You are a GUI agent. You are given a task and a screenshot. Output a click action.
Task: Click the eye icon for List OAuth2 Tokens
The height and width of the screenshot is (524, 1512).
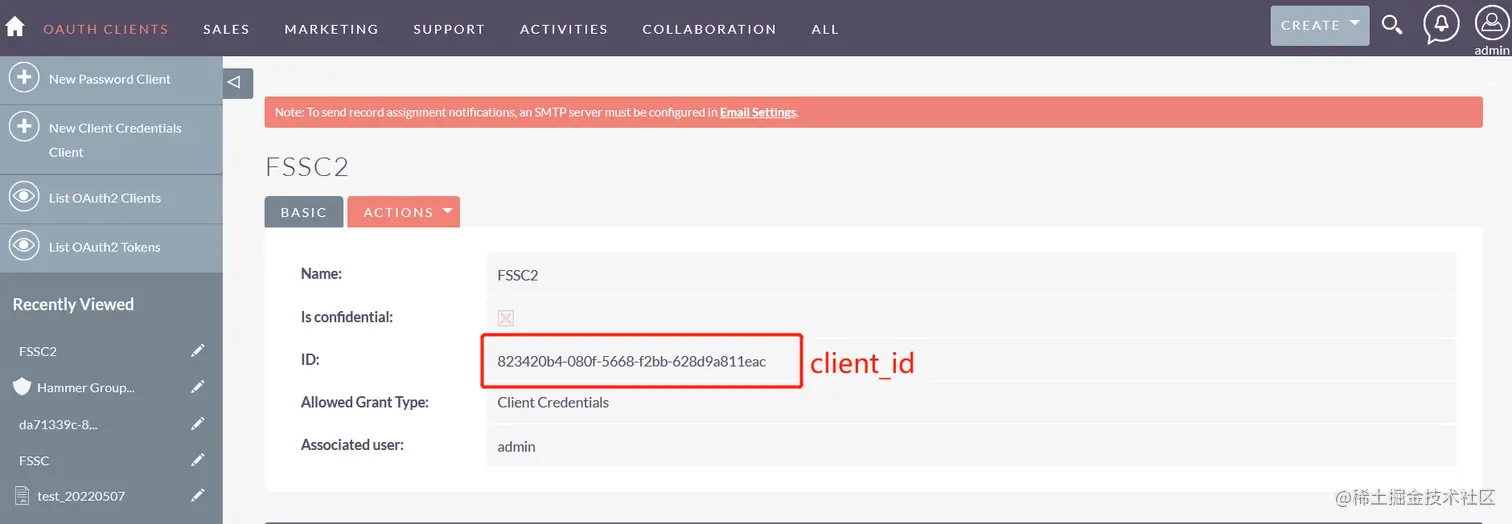click(24, 246)
